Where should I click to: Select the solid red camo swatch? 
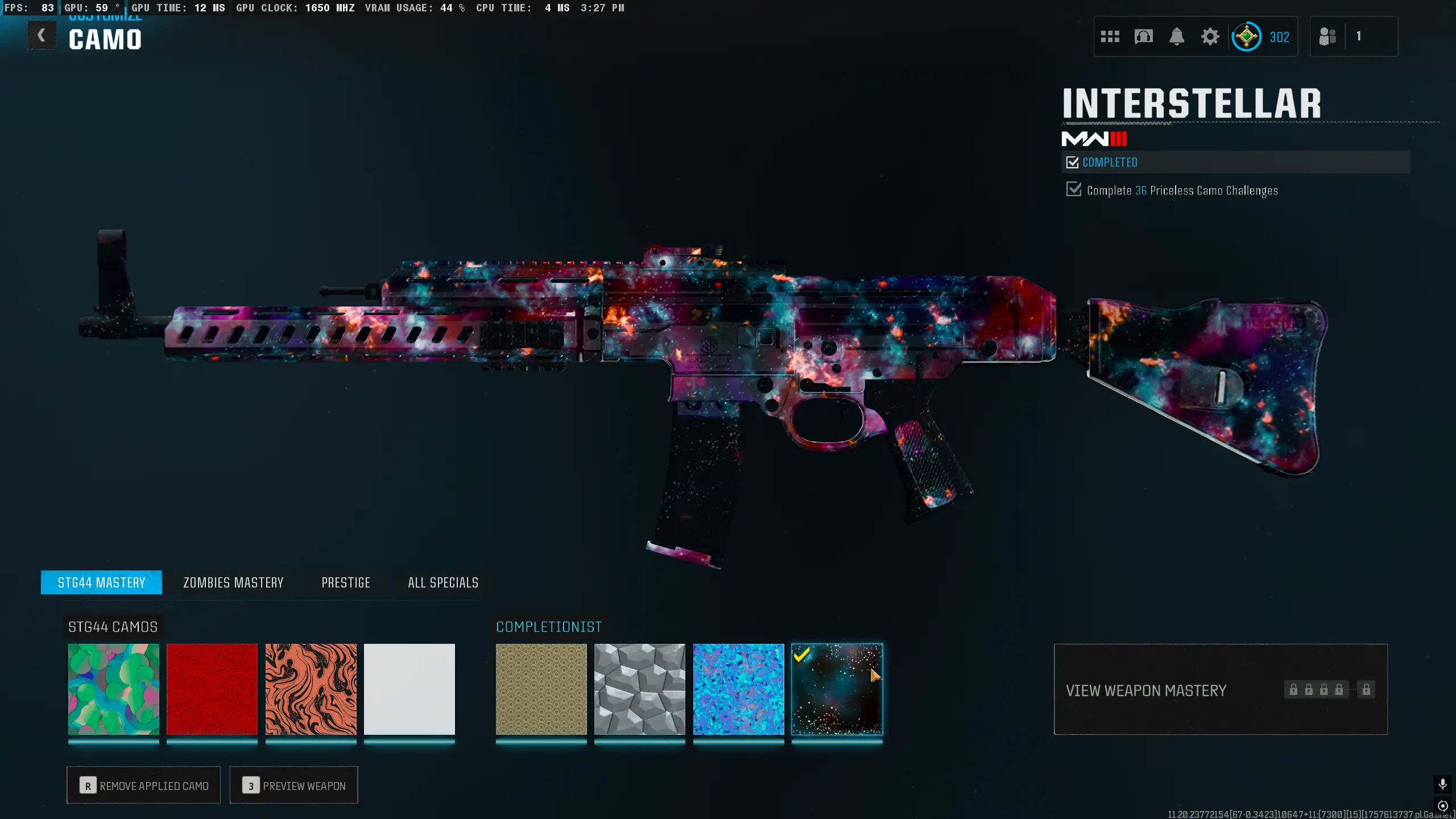point(212,689)
